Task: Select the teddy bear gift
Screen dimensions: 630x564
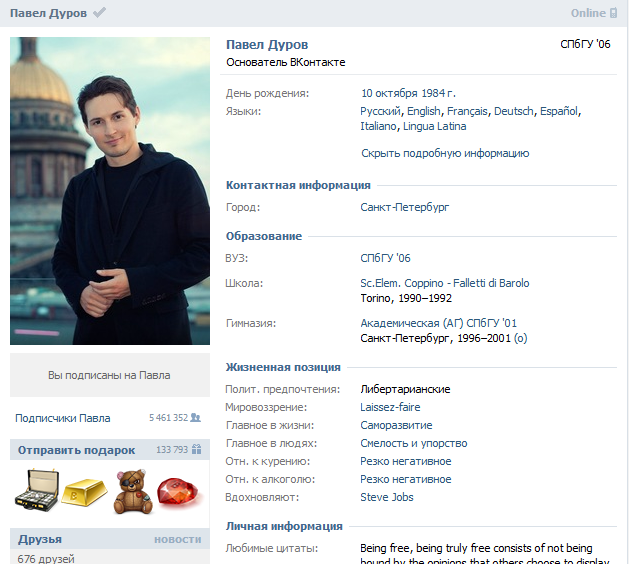Action: 129,490
